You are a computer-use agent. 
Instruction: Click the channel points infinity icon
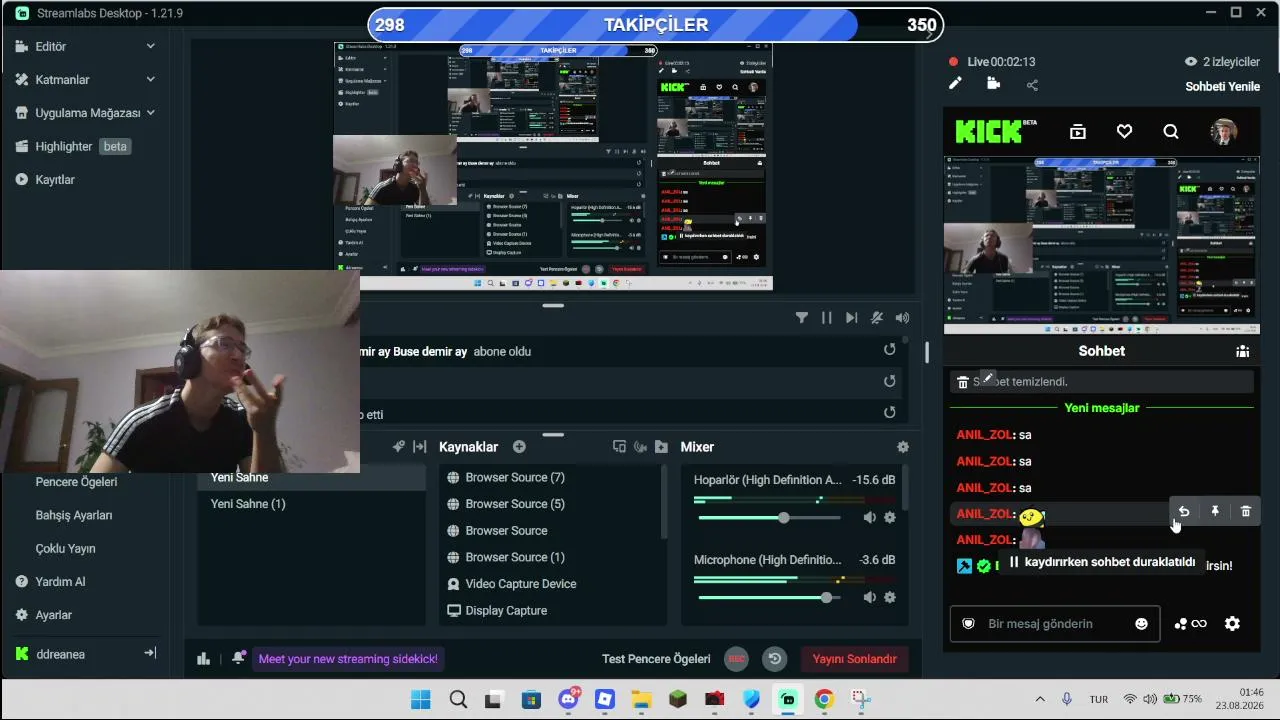pos(1191,623)
